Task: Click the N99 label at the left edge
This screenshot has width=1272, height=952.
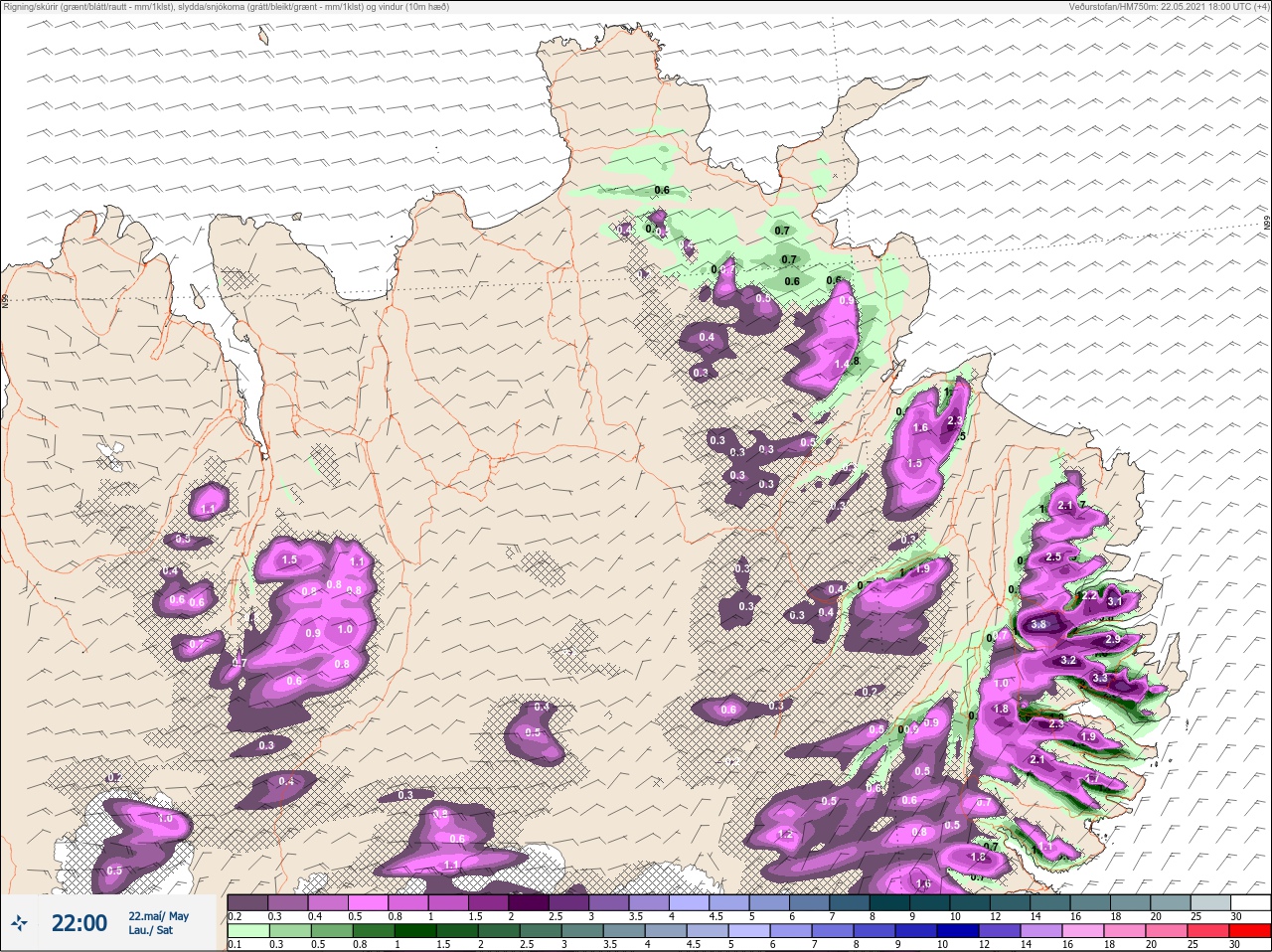Action: [x=5, y=300]
